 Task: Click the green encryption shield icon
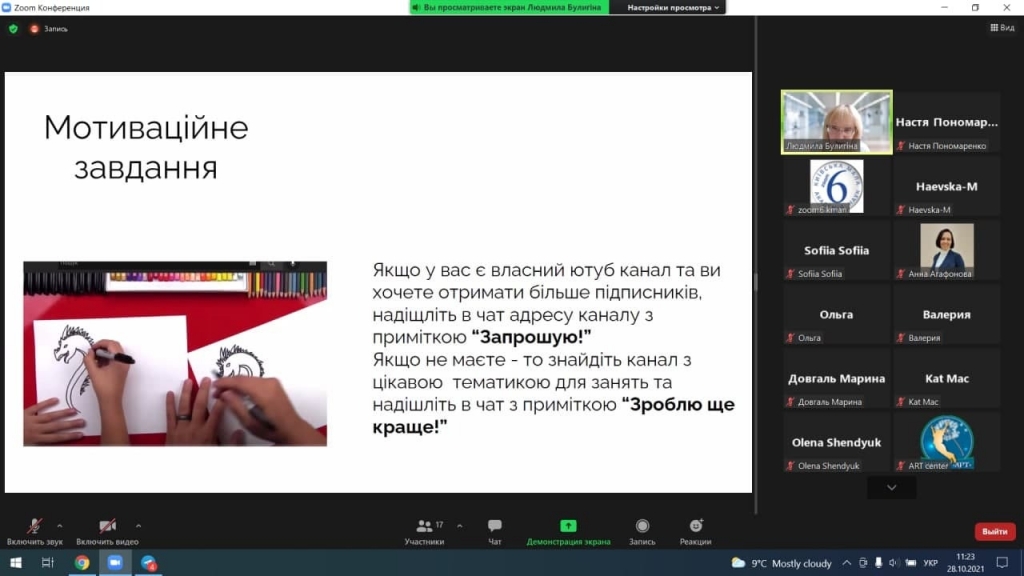pyautogui.click(x=13, y=29)
